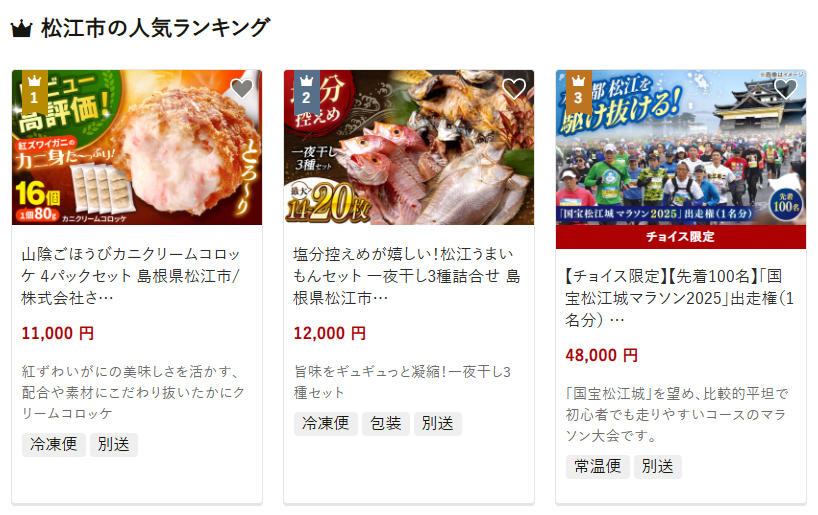
Task: Open the dried fish assortment image
Action: (x=408, y=147)
